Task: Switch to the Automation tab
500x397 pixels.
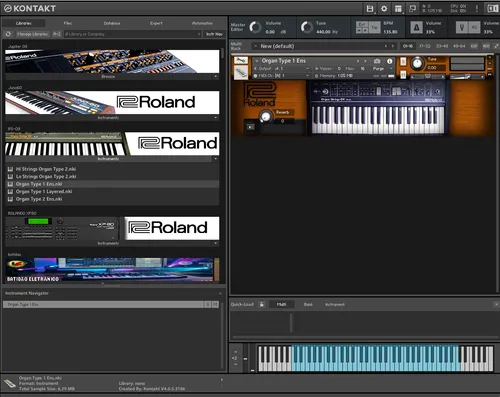Action: pyautogui.click(x=202, y=23)
